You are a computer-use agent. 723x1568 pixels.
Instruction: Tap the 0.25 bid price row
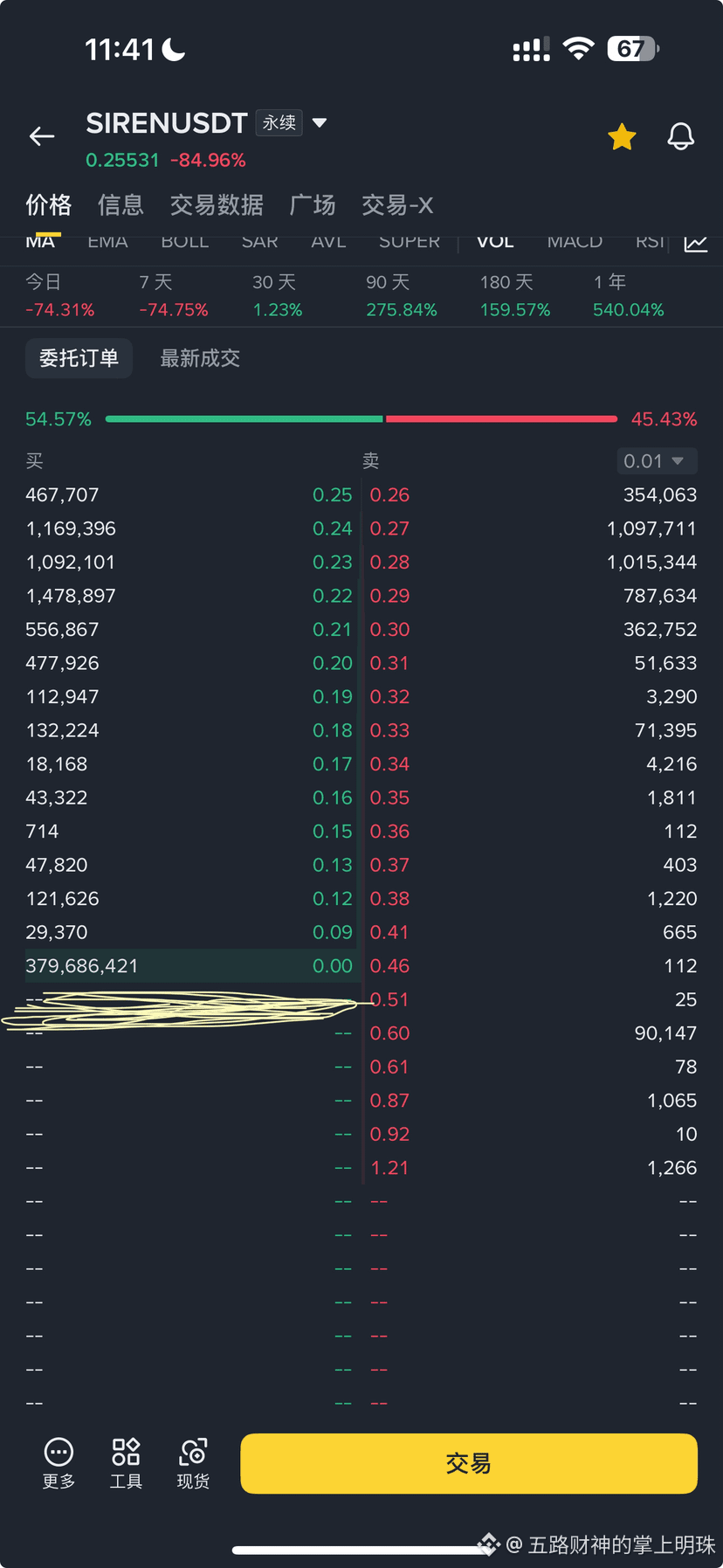pos(189,494)
